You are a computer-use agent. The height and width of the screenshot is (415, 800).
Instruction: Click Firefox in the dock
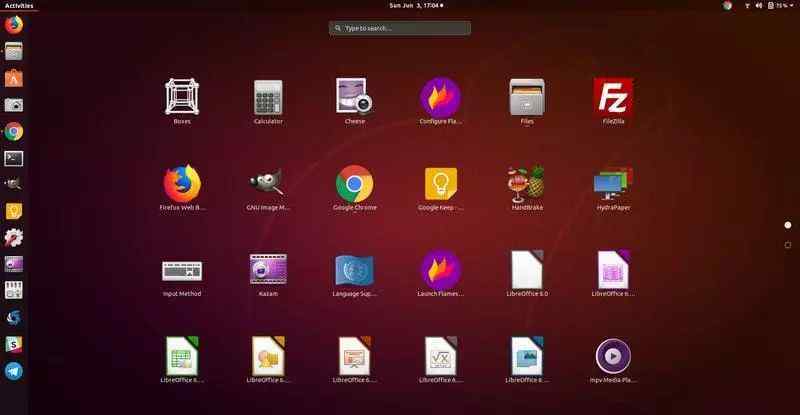(x=14, y=25)
